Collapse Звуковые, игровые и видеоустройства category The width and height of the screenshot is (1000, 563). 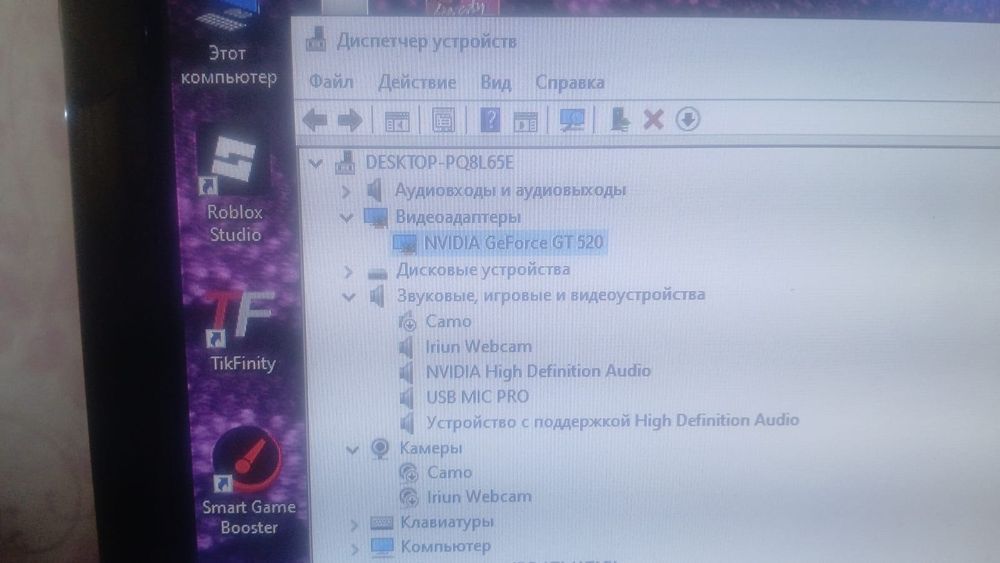coord(349,296)
